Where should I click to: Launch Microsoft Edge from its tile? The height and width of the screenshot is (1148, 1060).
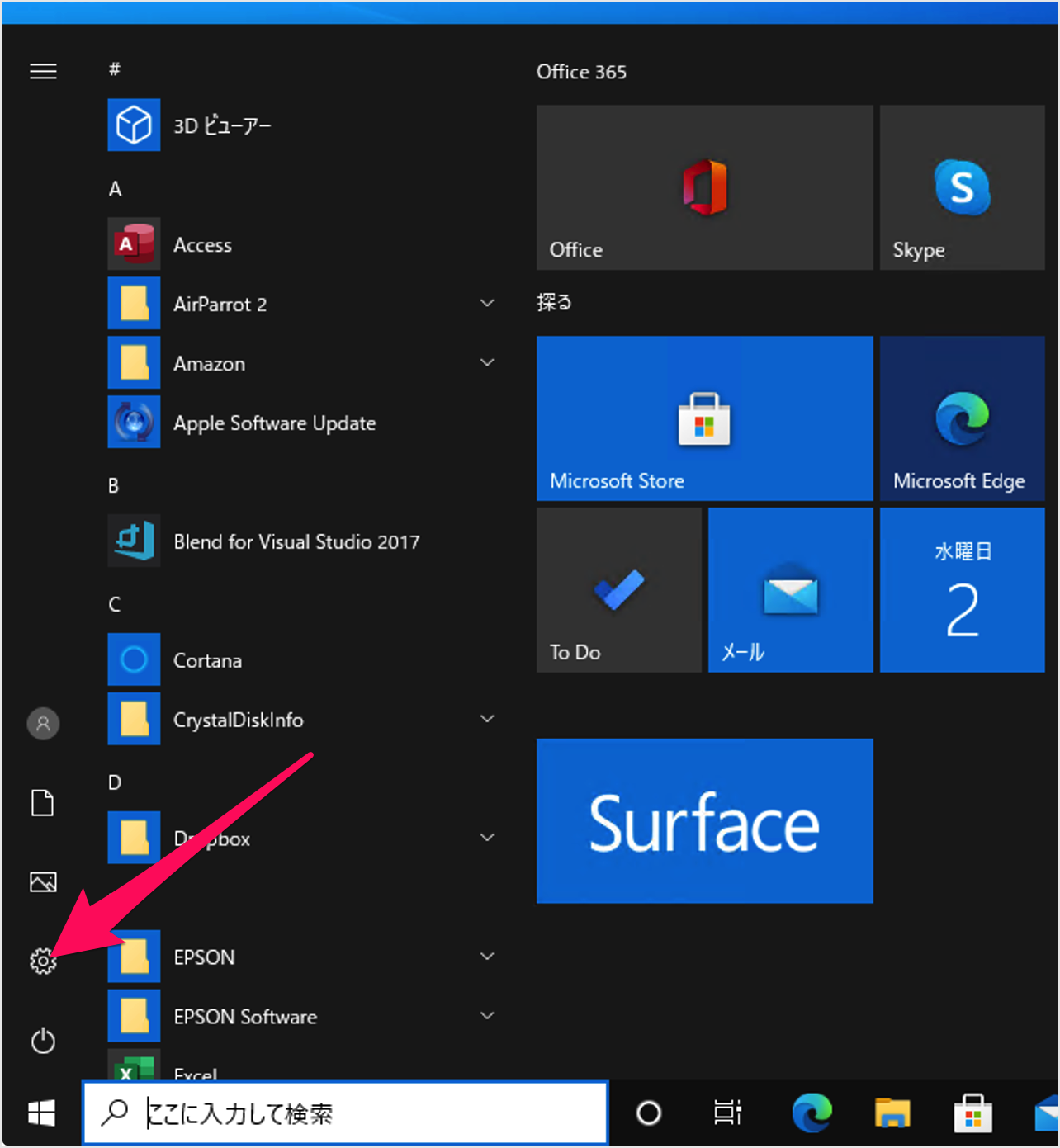961,418
